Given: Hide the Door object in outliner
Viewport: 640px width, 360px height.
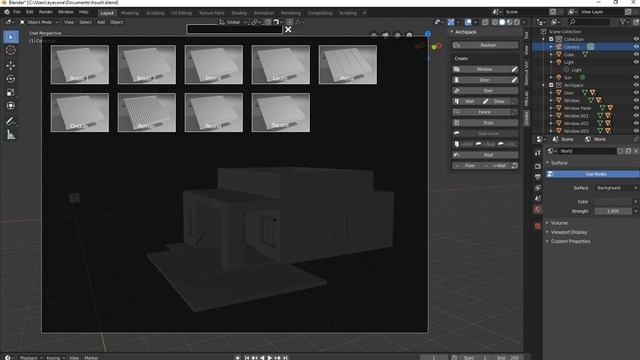Looking at the screenshot, I should click(636, 93).
